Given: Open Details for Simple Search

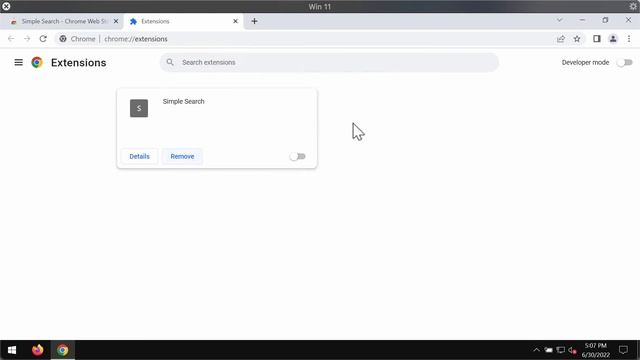Looking at the screenshot, I should (x=139, y=156).
